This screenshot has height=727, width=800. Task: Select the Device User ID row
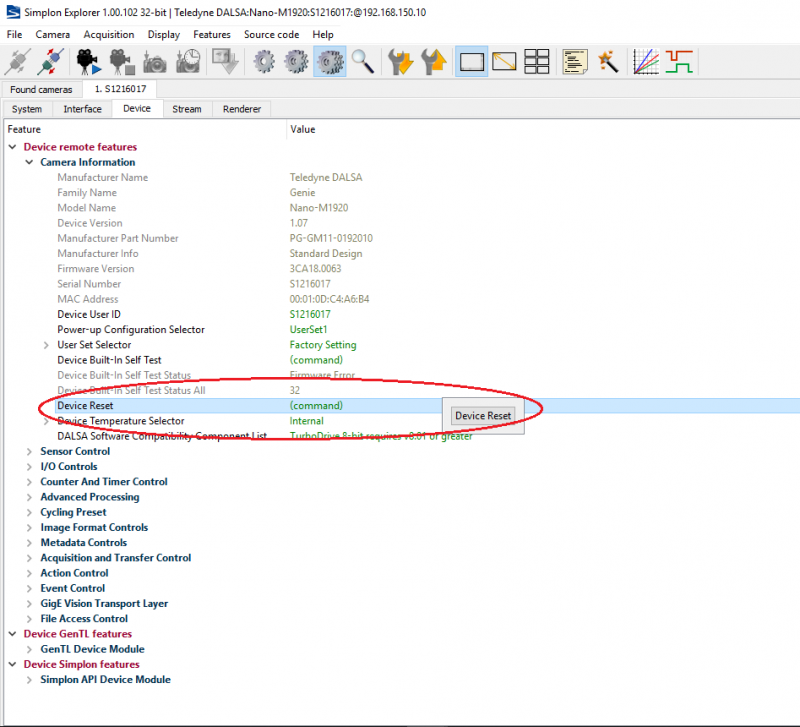(402, 314)
